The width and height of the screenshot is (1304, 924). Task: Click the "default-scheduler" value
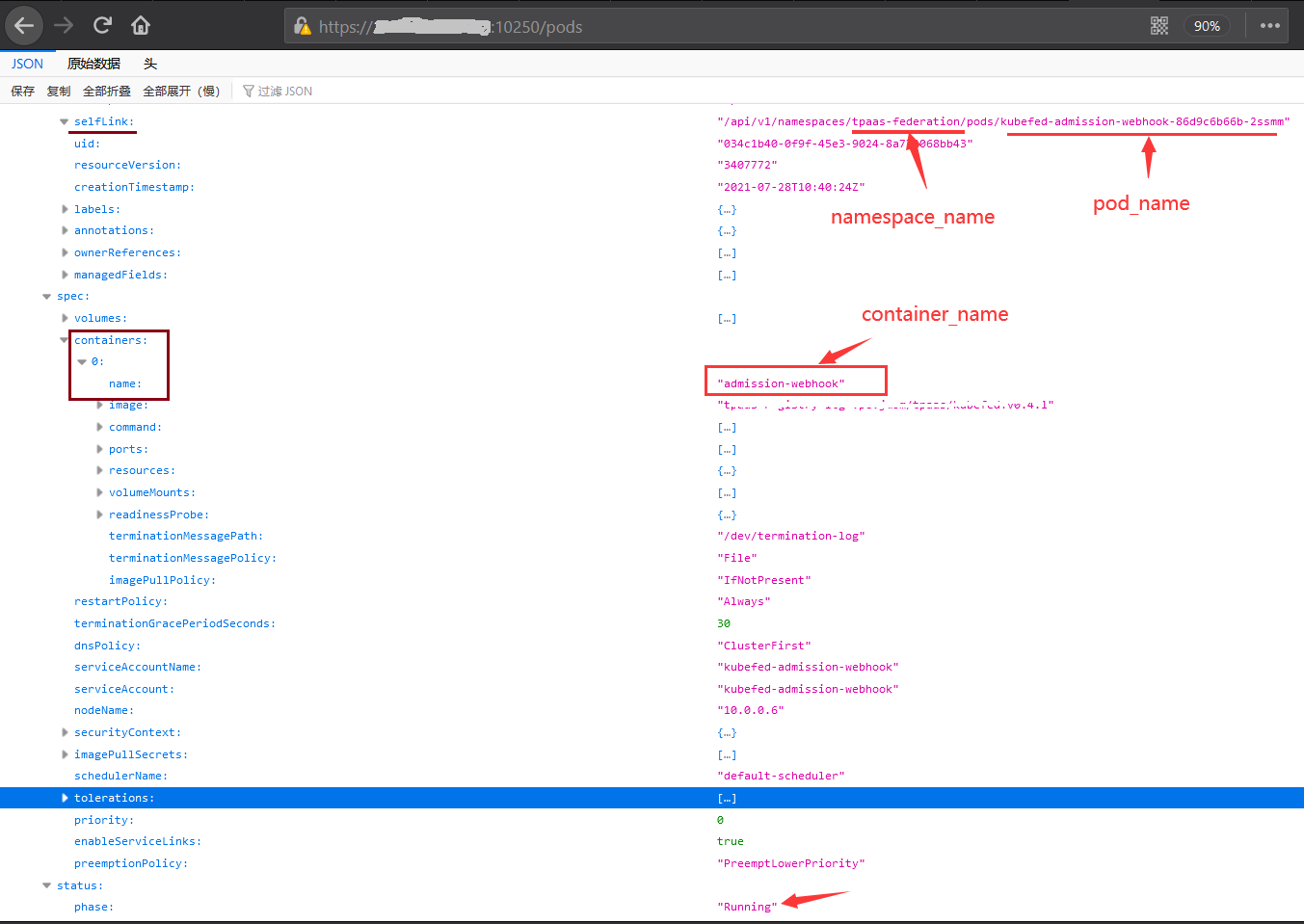tap(781, 776)
